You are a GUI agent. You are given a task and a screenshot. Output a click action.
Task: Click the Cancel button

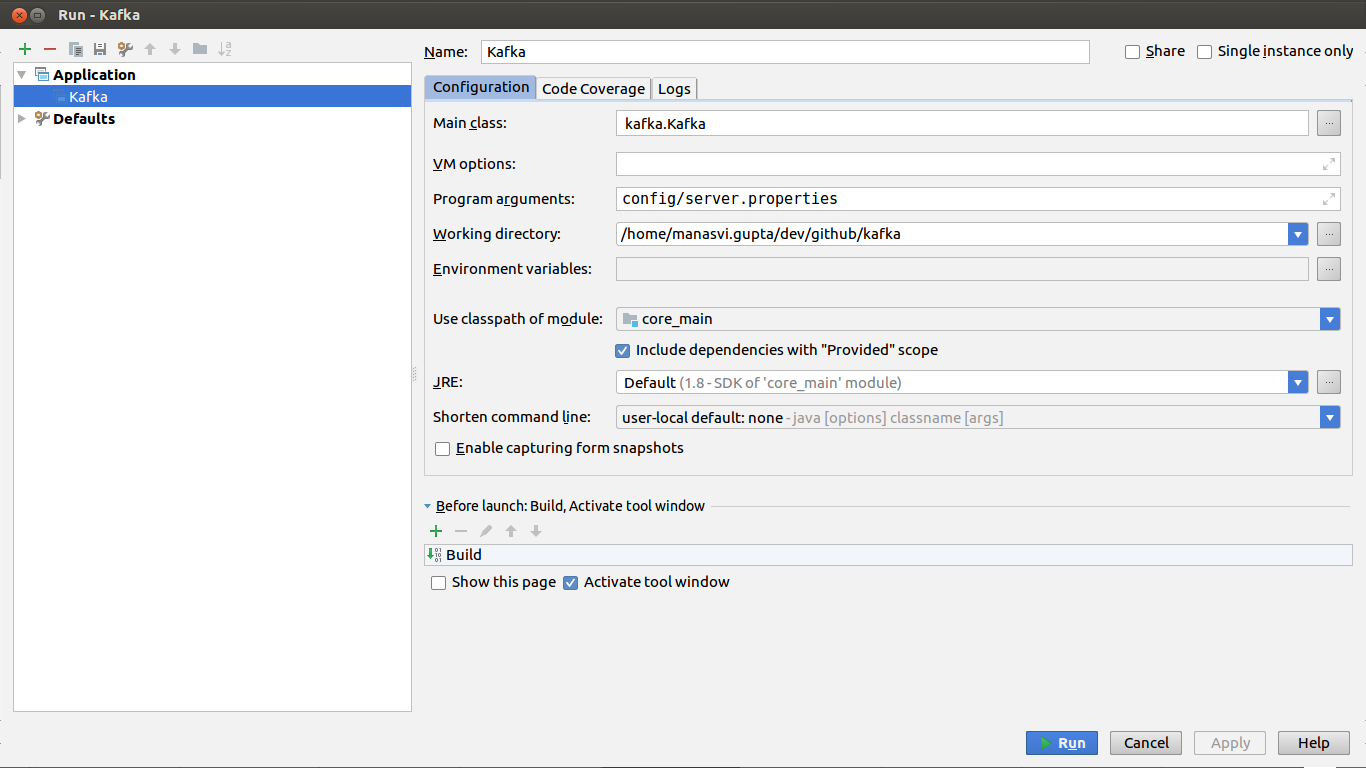tap(1146, 743)
